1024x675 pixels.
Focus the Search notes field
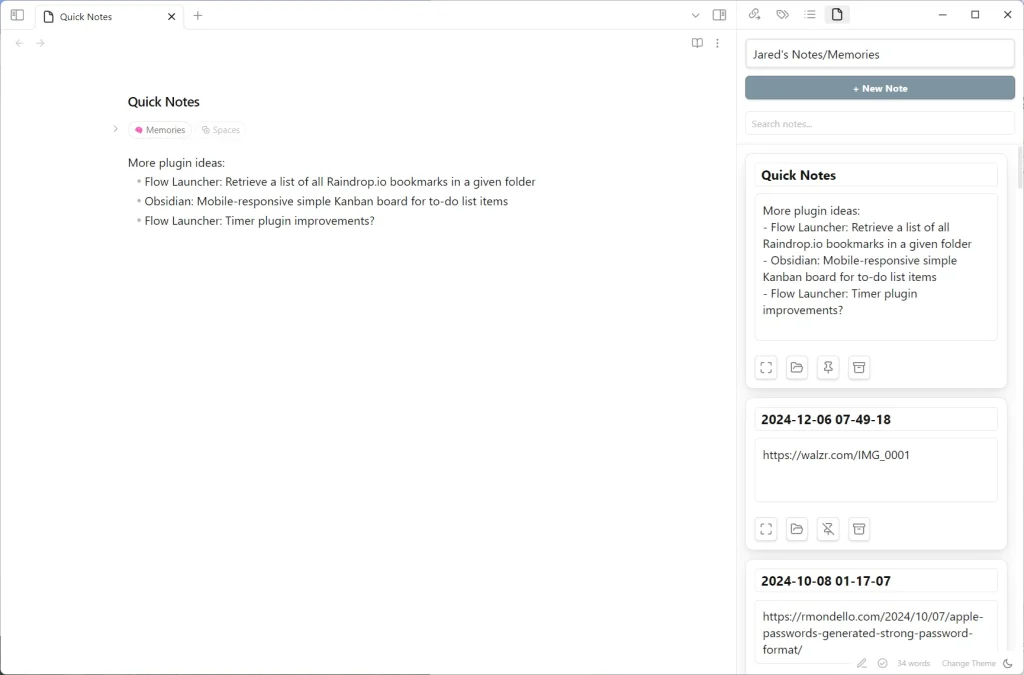click(x=880, y=123)
